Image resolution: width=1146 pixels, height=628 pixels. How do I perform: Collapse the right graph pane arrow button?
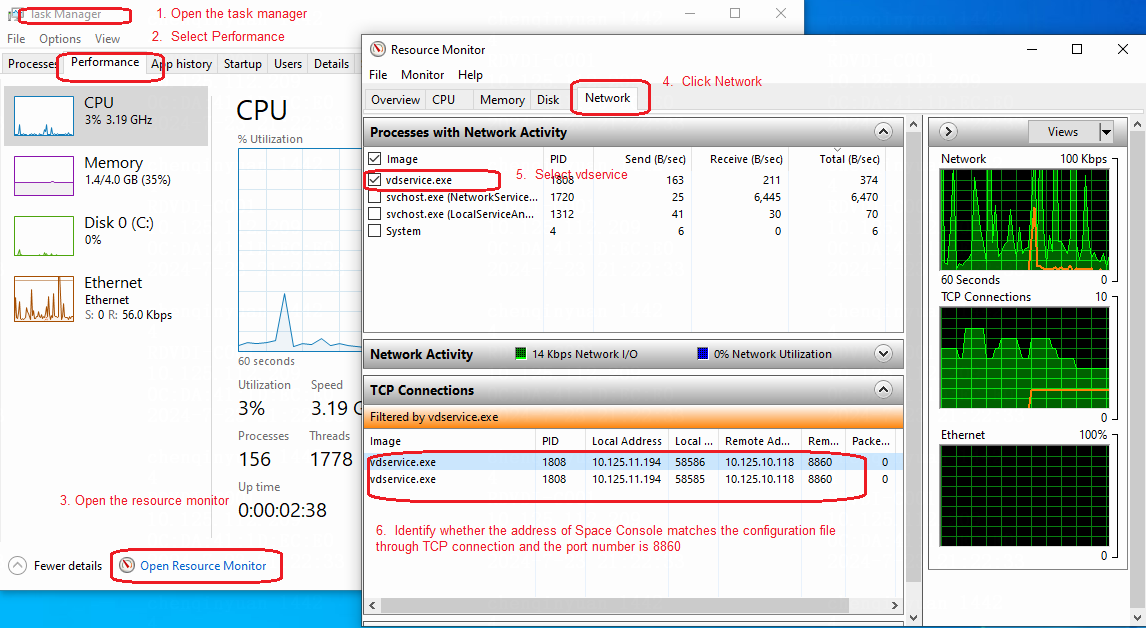coord(948,132)
